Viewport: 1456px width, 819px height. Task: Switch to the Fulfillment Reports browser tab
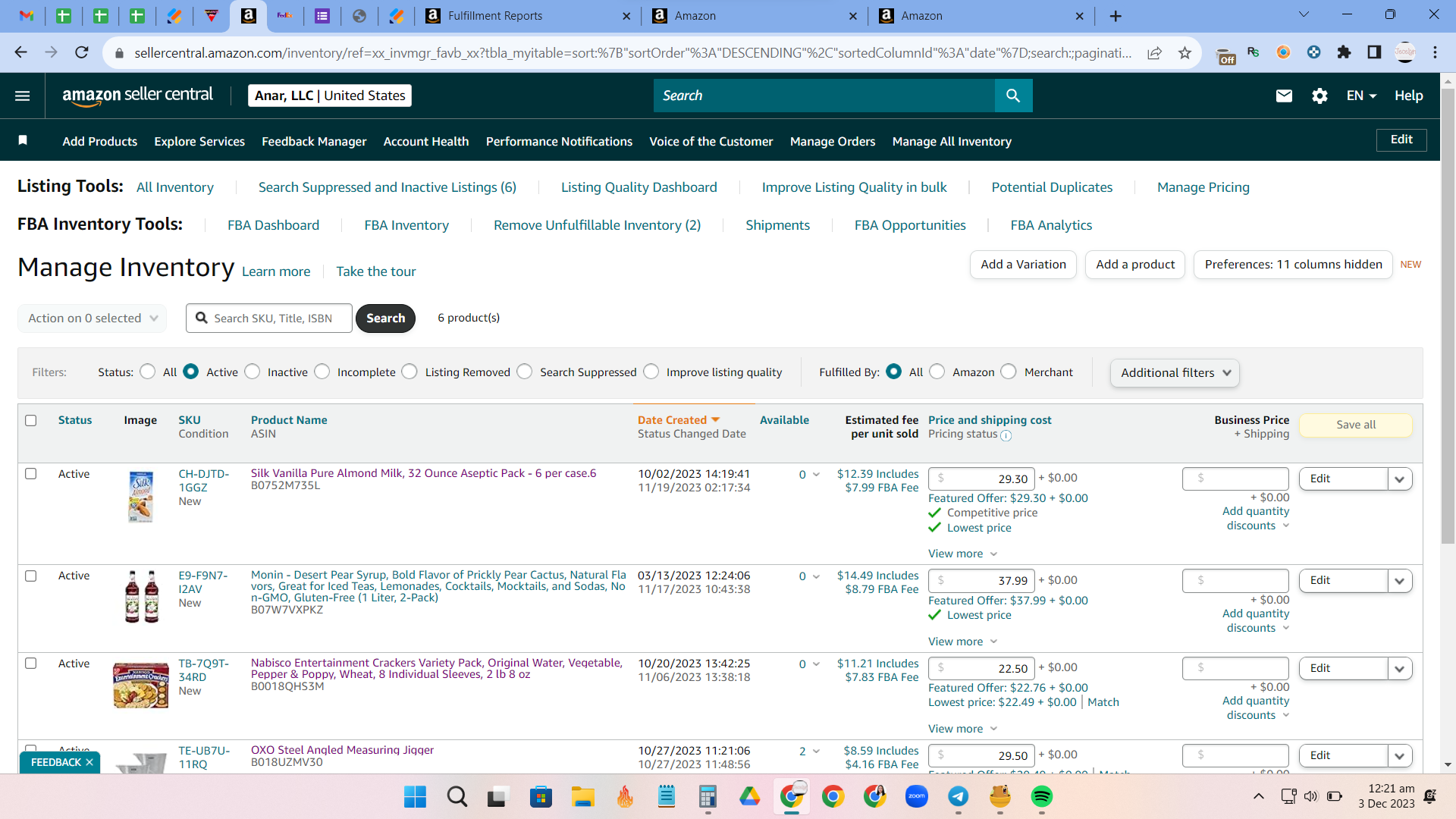(528, 16)
